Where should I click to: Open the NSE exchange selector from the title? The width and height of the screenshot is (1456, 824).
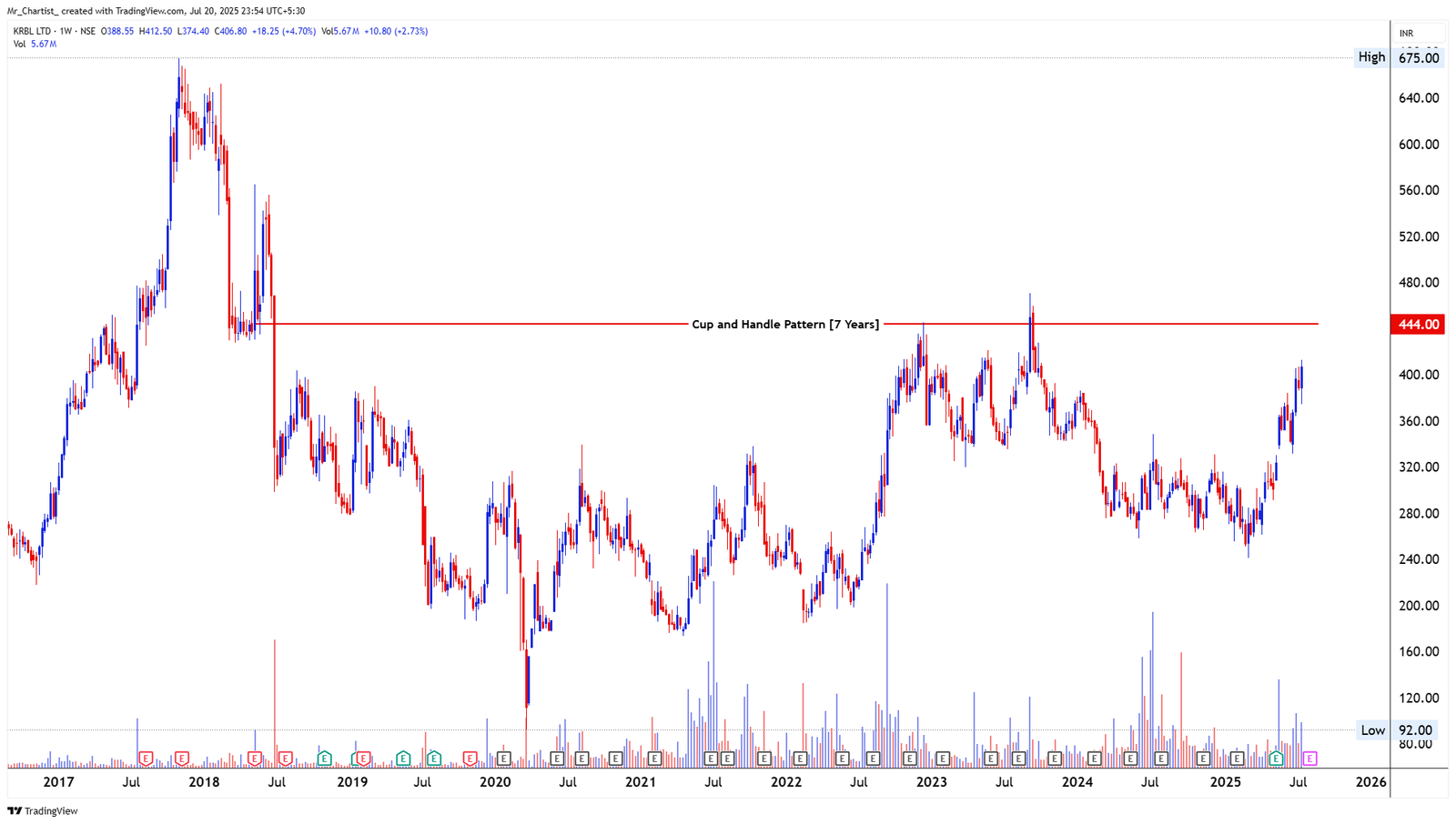click(88, 30)
